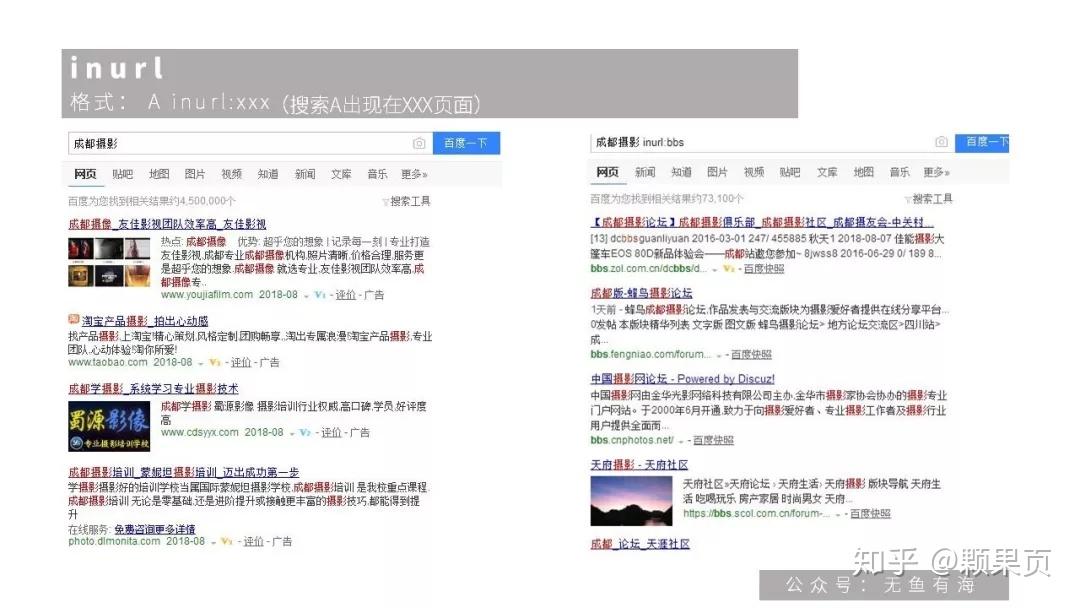Switch to the 图片 tab on the right page
The image size is (1080, 608).
click(719, 171)
